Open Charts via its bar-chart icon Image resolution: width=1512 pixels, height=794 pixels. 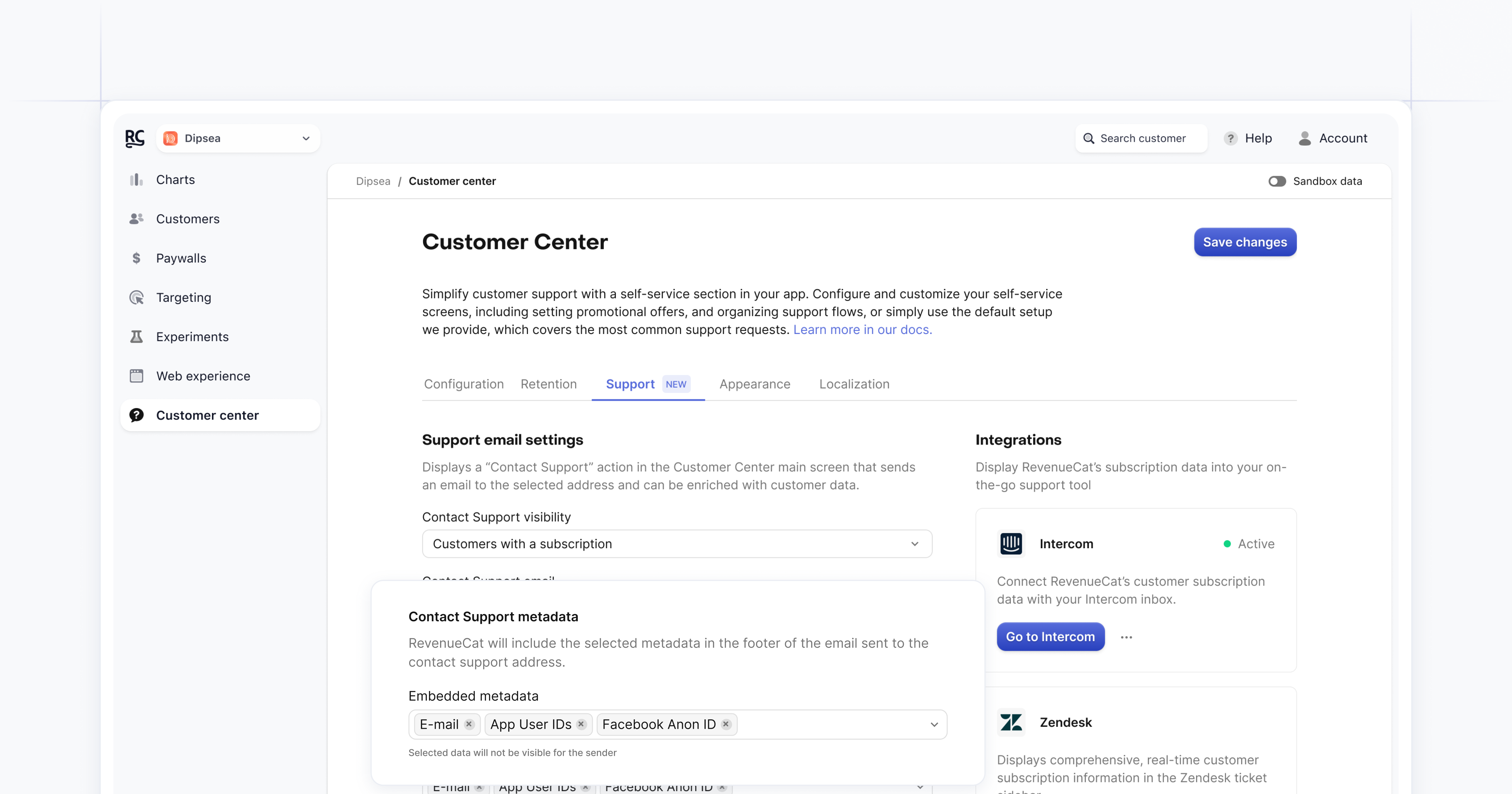(x=136, y=180)
